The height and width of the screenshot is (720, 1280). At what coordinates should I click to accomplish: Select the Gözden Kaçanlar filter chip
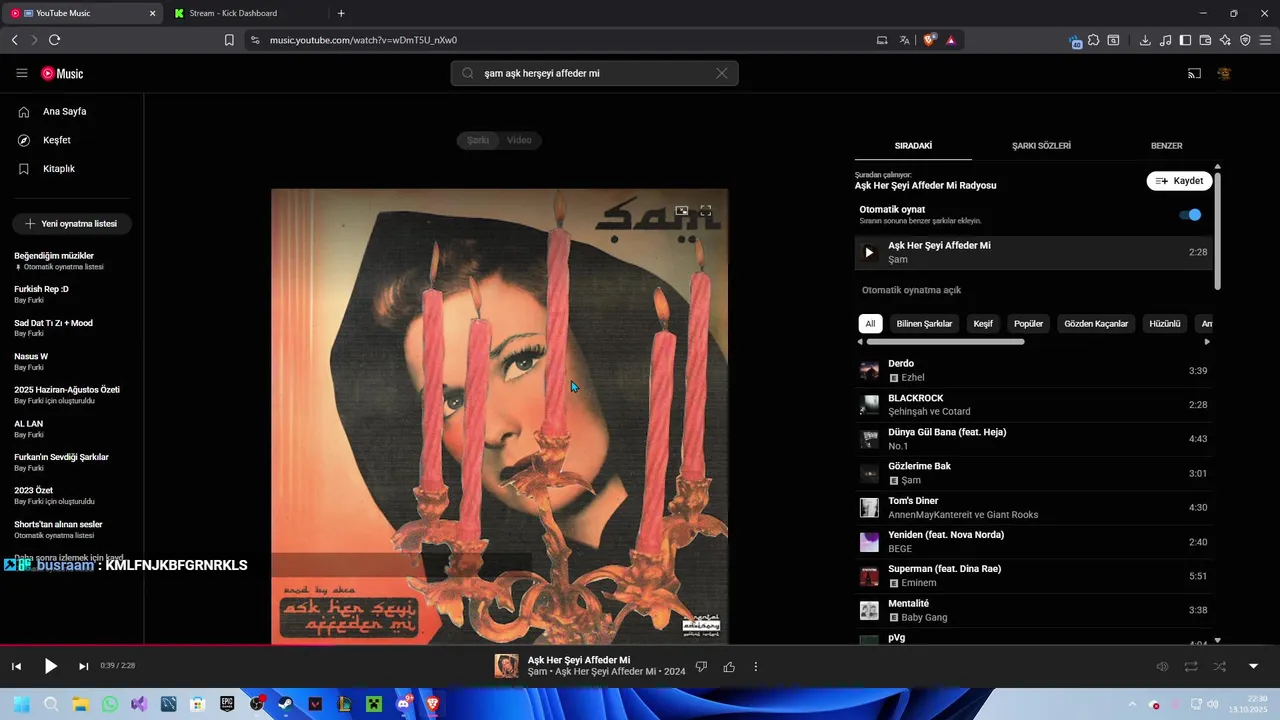(x=1096, y=323)
